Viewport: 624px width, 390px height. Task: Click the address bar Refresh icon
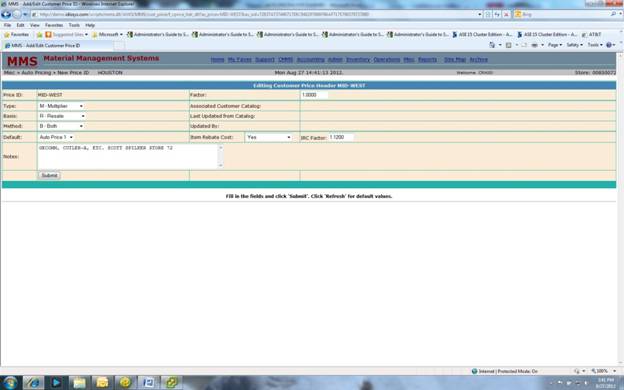pyautogui.click(x=497, y=14)
